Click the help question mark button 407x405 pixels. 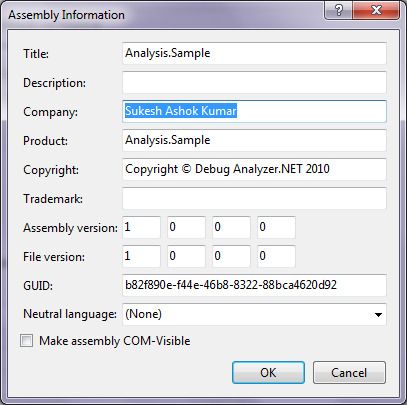tap(338, 11)
